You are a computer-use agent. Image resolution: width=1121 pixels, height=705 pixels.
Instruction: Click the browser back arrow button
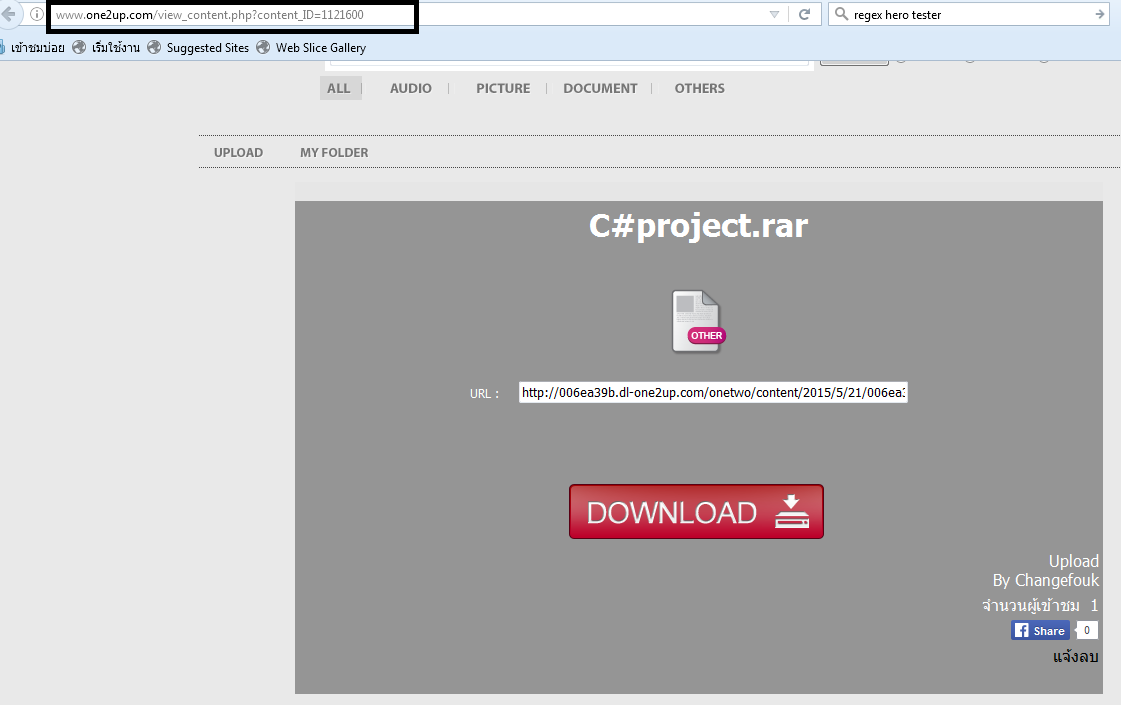coord(9,14)
